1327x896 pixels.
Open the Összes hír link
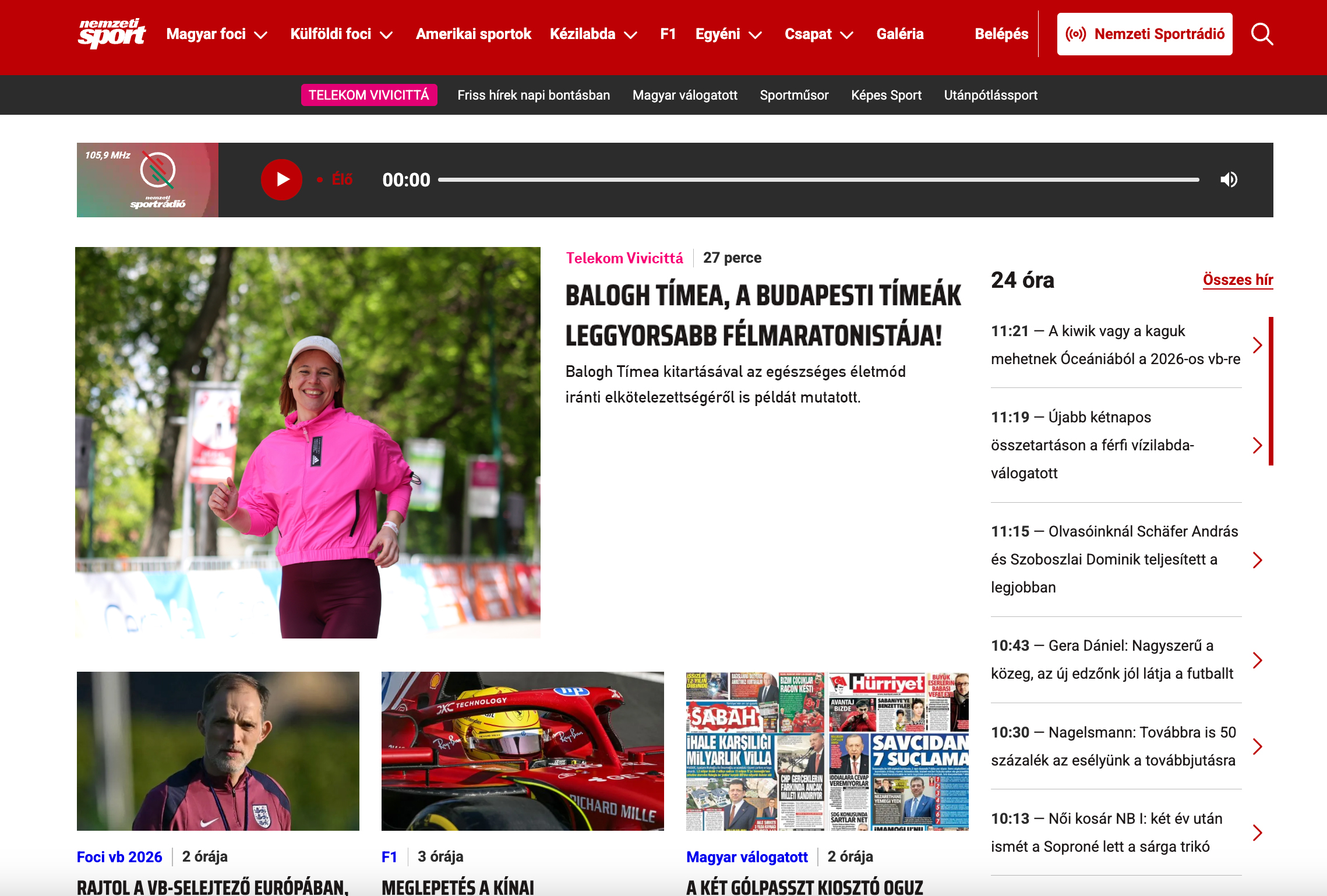tap(1237, 280)
